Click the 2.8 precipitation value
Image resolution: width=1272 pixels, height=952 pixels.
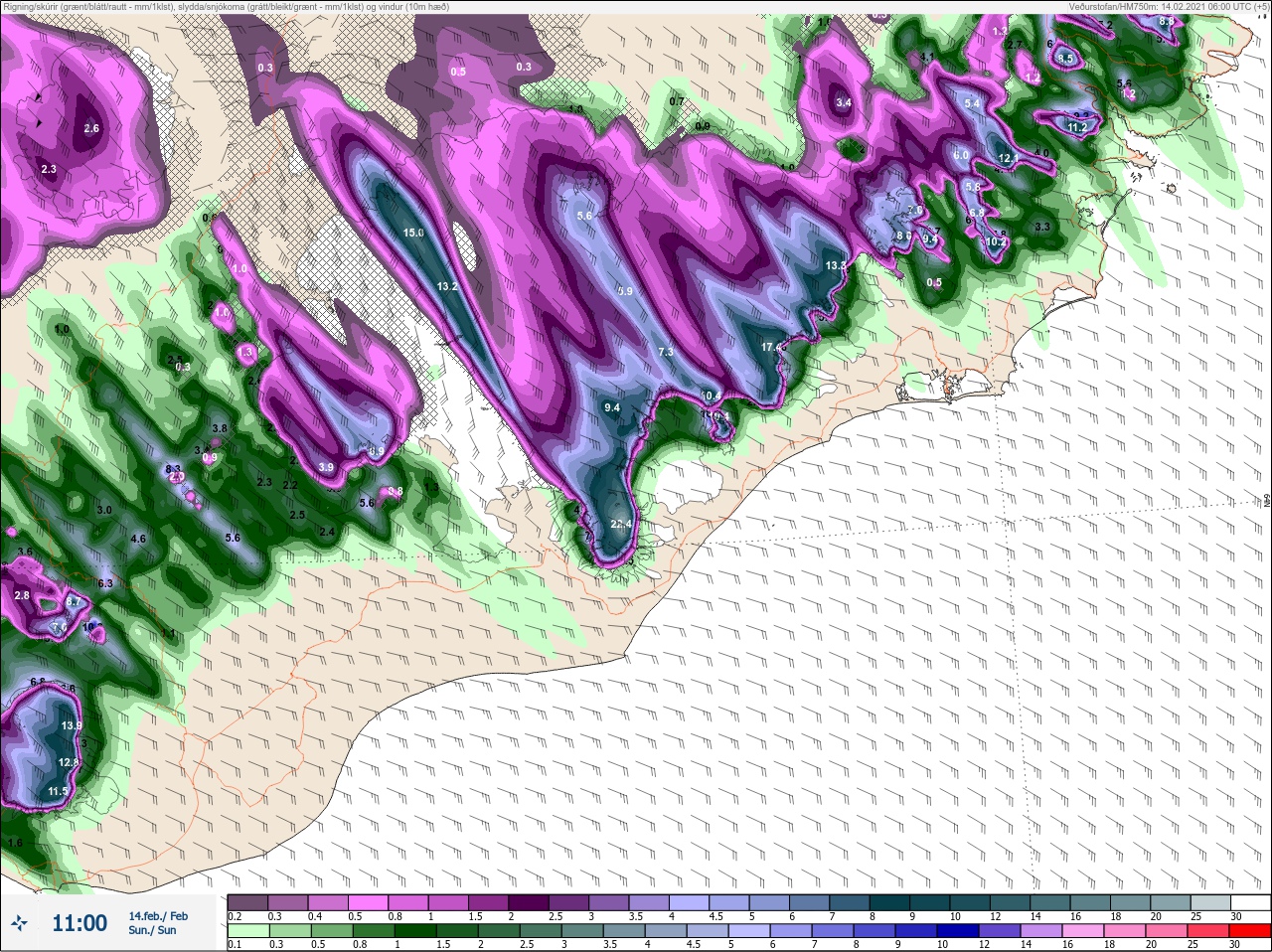pyautogui.click(x=22, y=595)
